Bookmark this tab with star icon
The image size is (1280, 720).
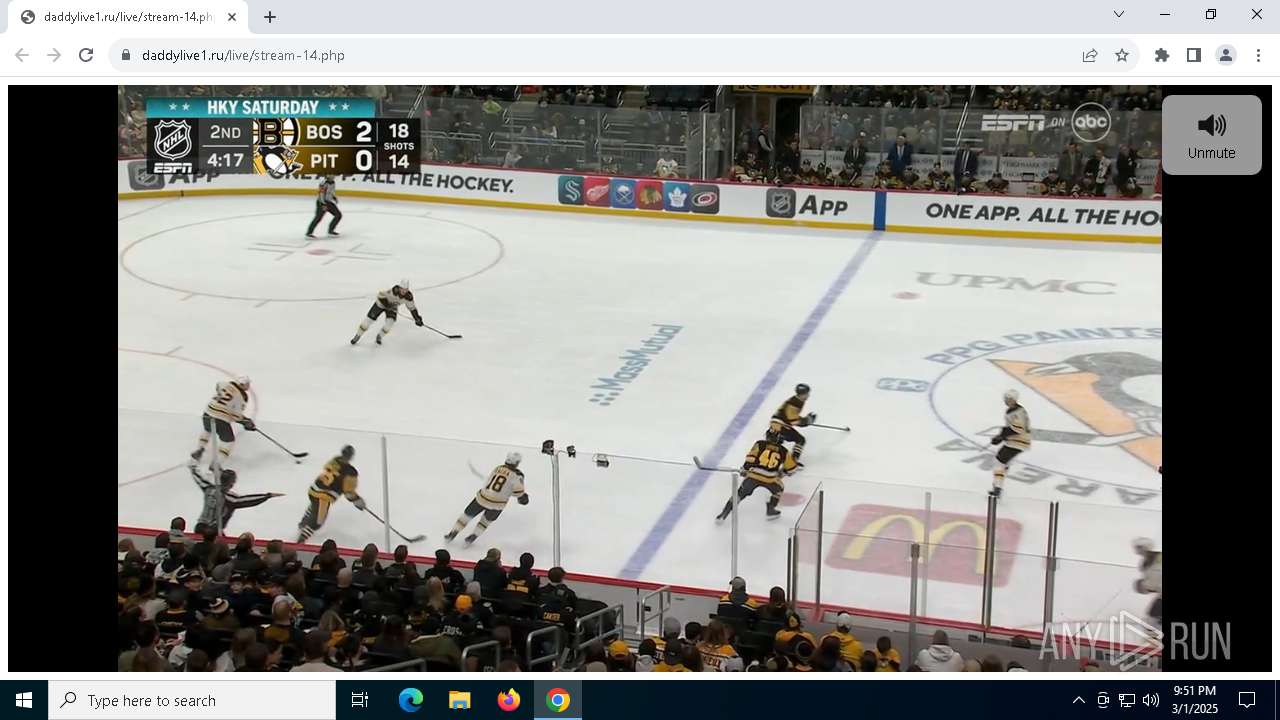[1122, 55]
